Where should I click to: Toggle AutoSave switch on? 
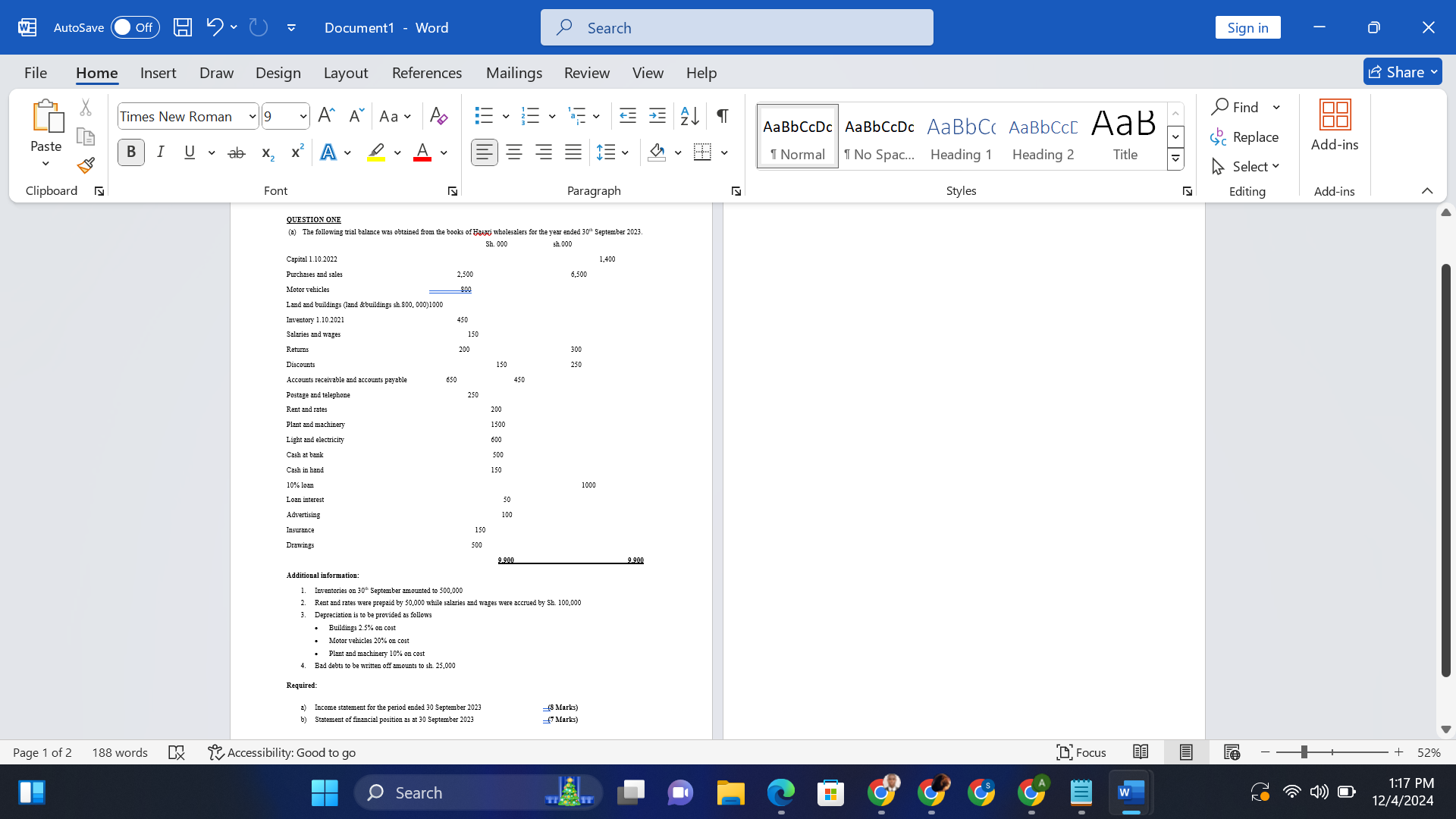(135, 27)
